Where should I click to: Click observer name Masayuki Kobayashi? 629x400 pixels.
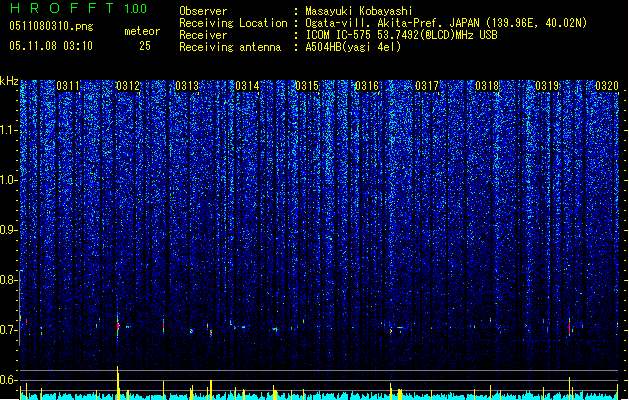pos(359,11)
